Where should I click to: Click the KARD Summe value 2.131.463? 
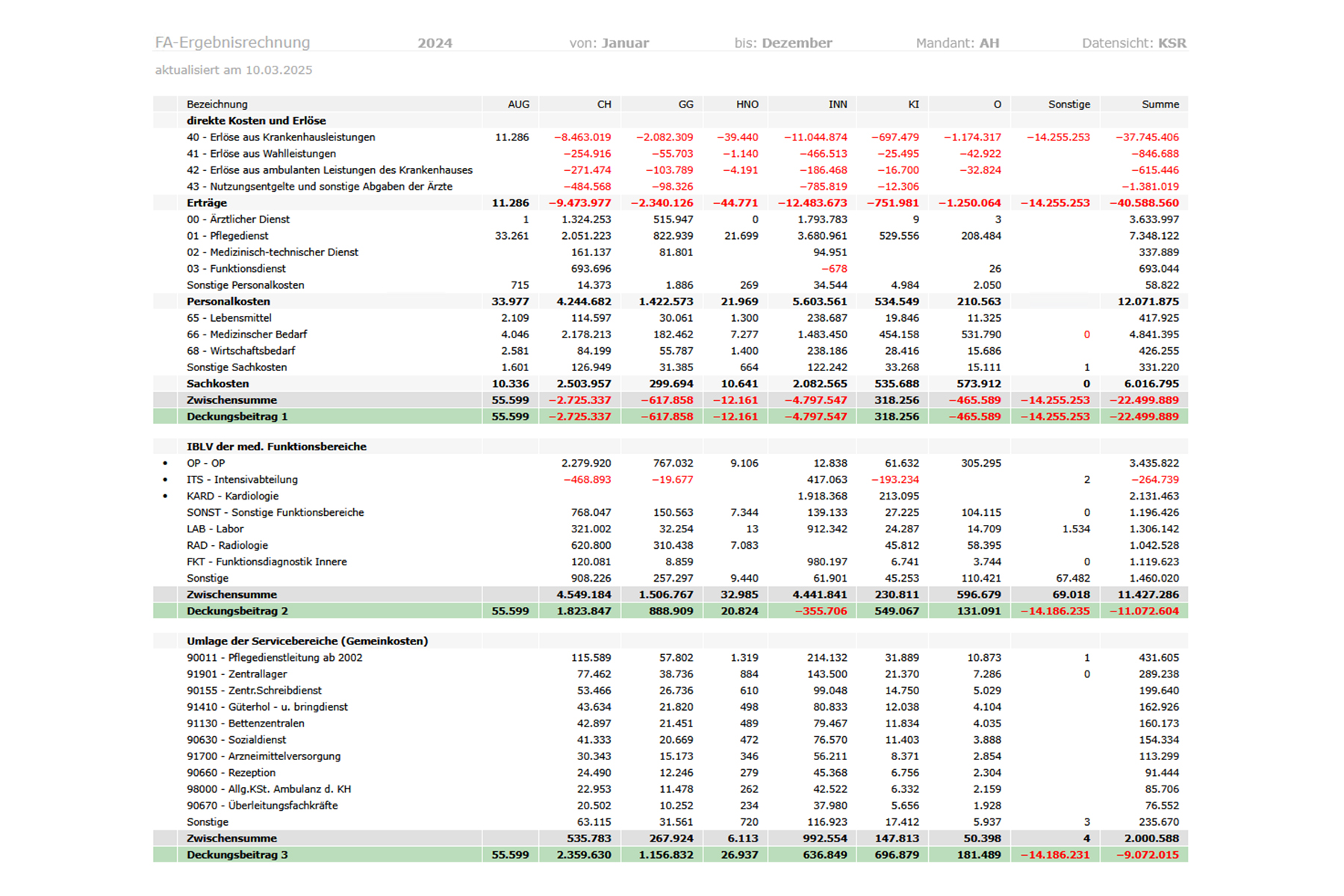(x=1154, y=496)
